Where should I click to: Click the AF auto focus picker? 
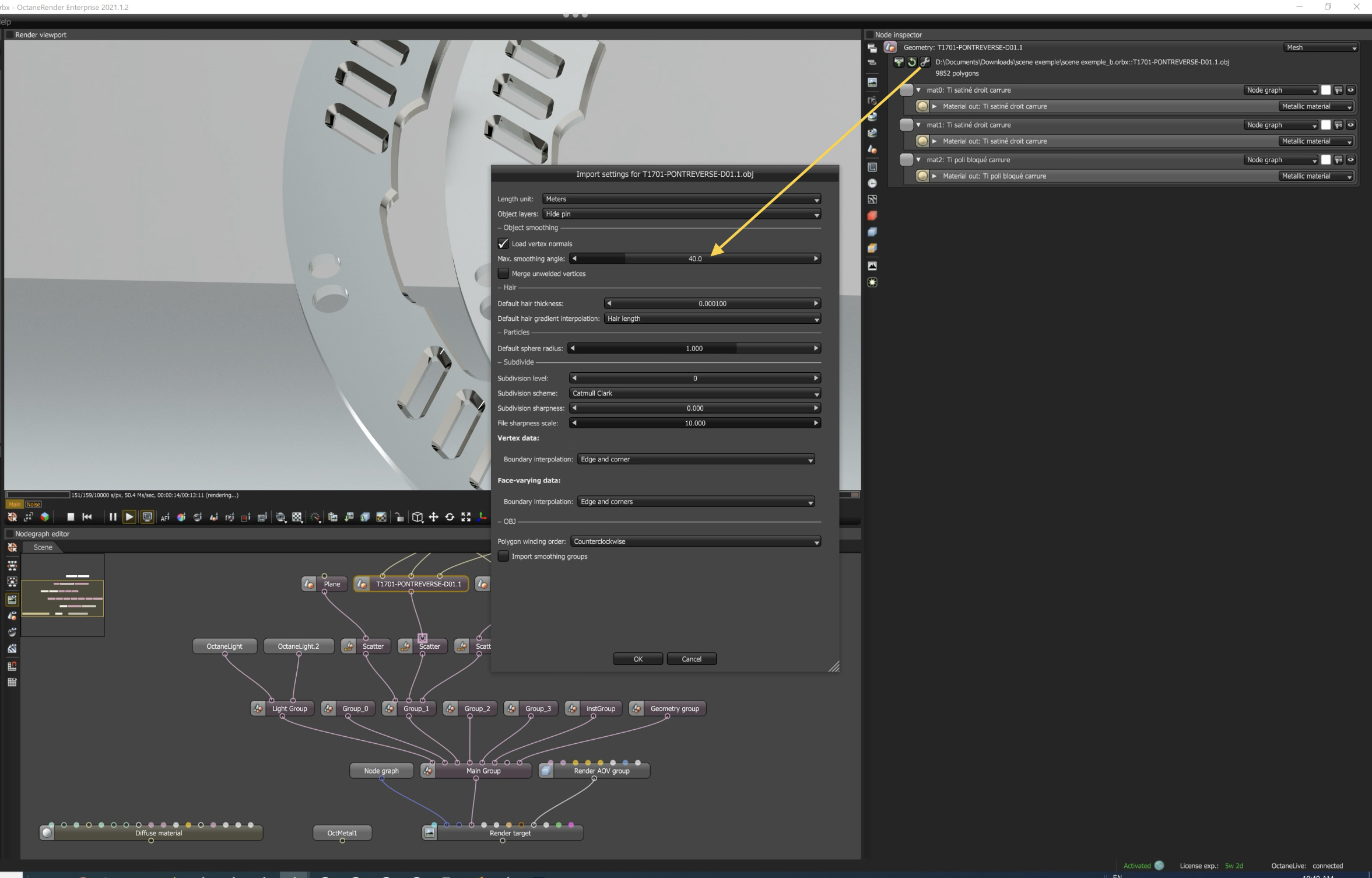(164, 517)
